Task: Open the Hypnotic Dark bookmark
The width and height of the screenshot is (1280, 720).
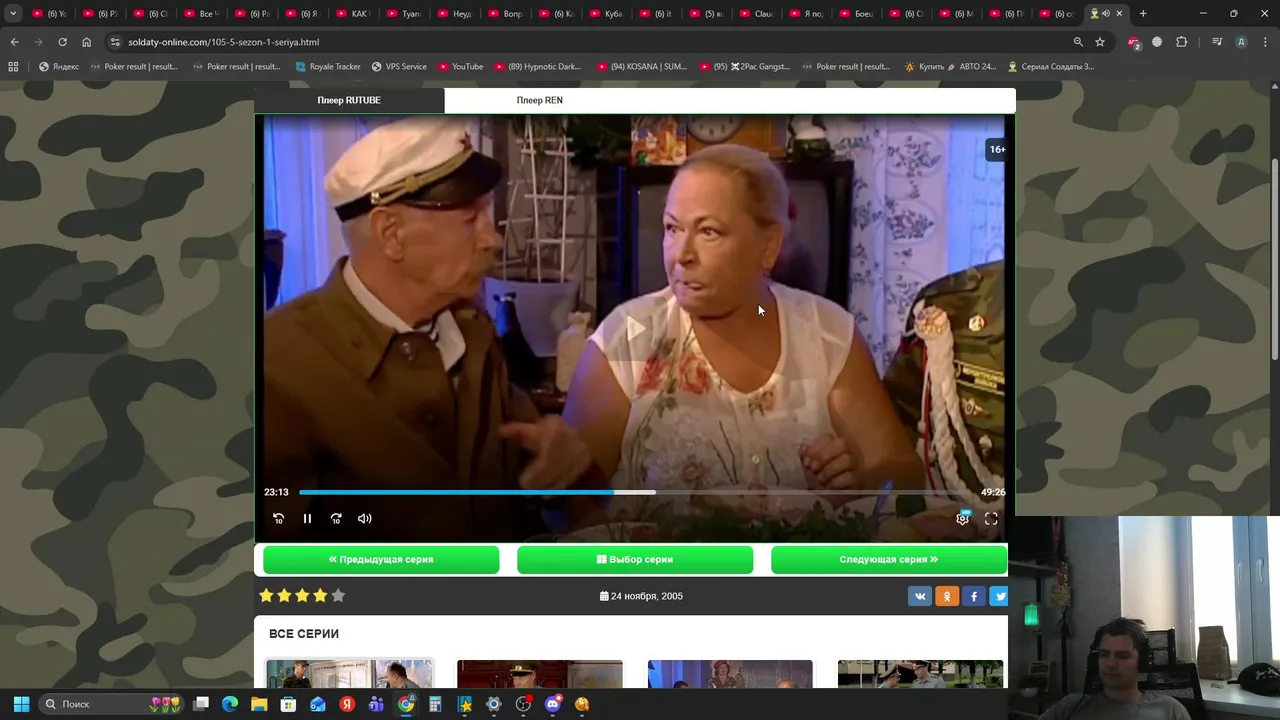Action: (x=537, y=67)
